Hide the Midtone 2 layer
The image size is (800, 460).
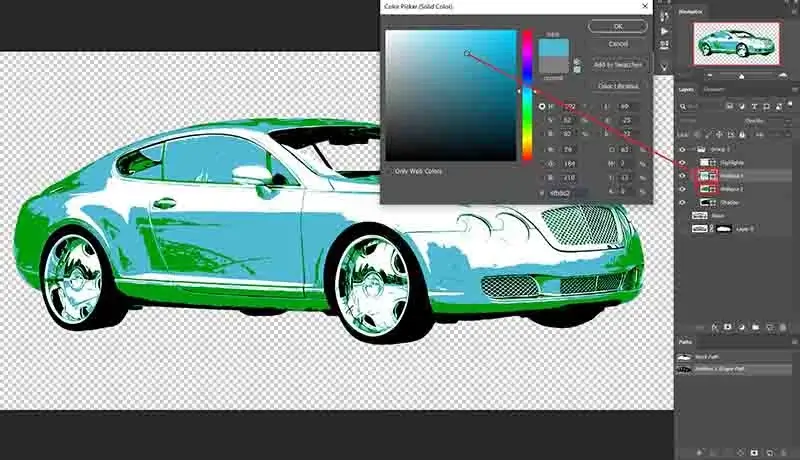[x=682, y=189]
